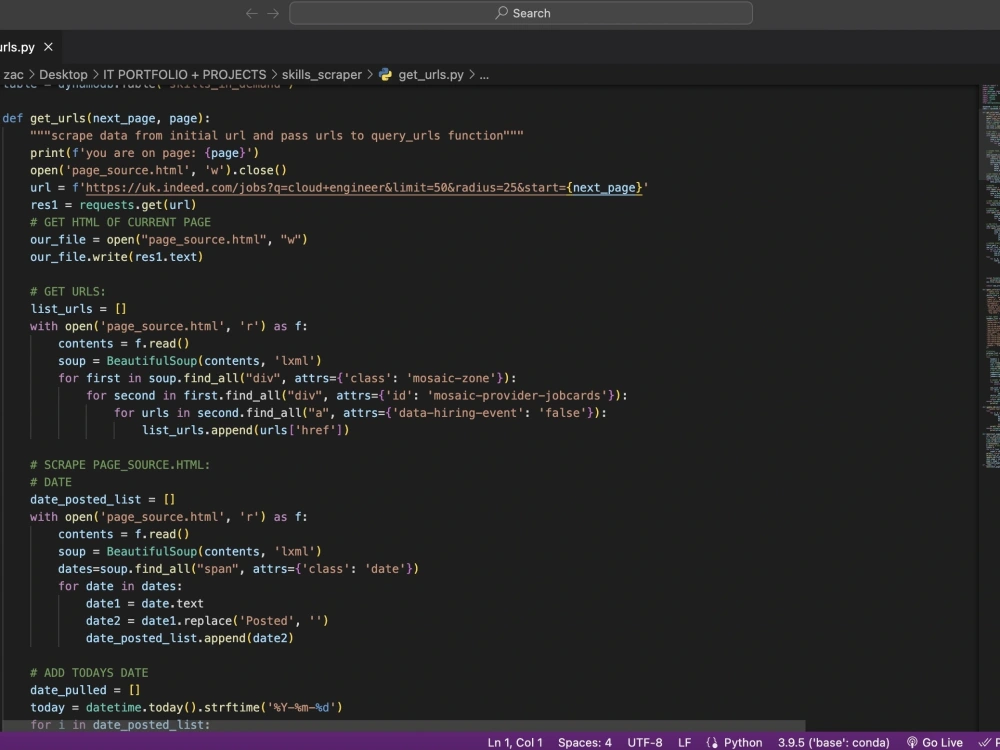This screenshot has width=1000, height=750.
Task: Start the Go Live server
Action: [x=937, y=742]
